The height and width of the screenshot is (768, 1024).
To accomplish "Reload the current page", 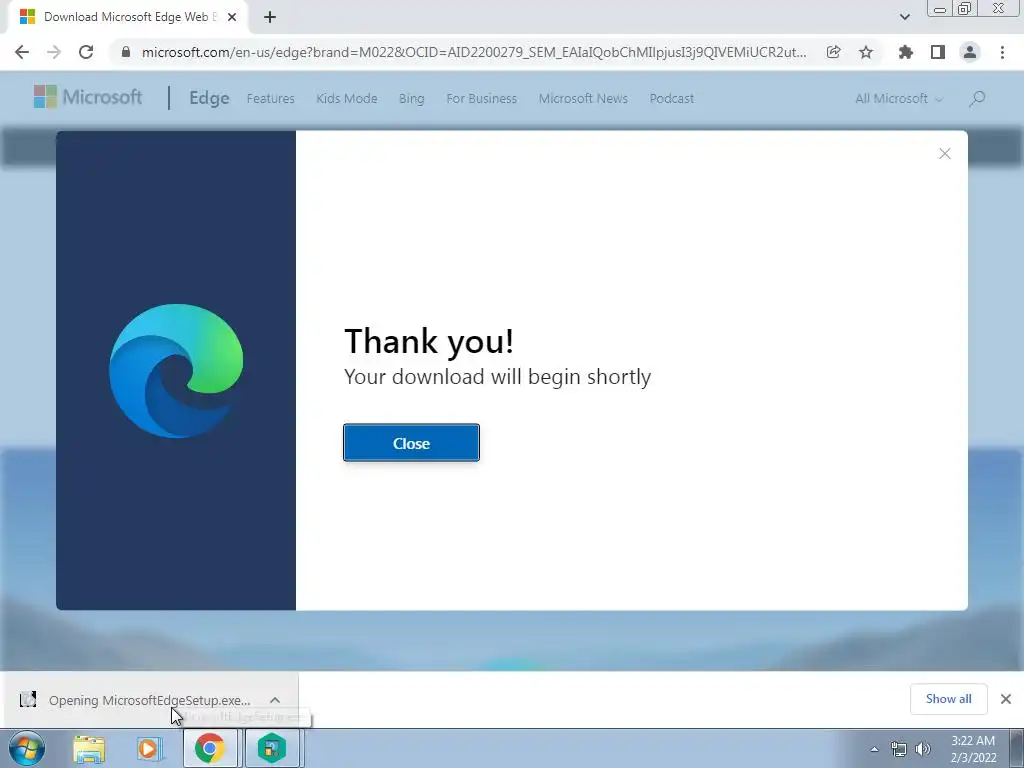I will point(86,52).
